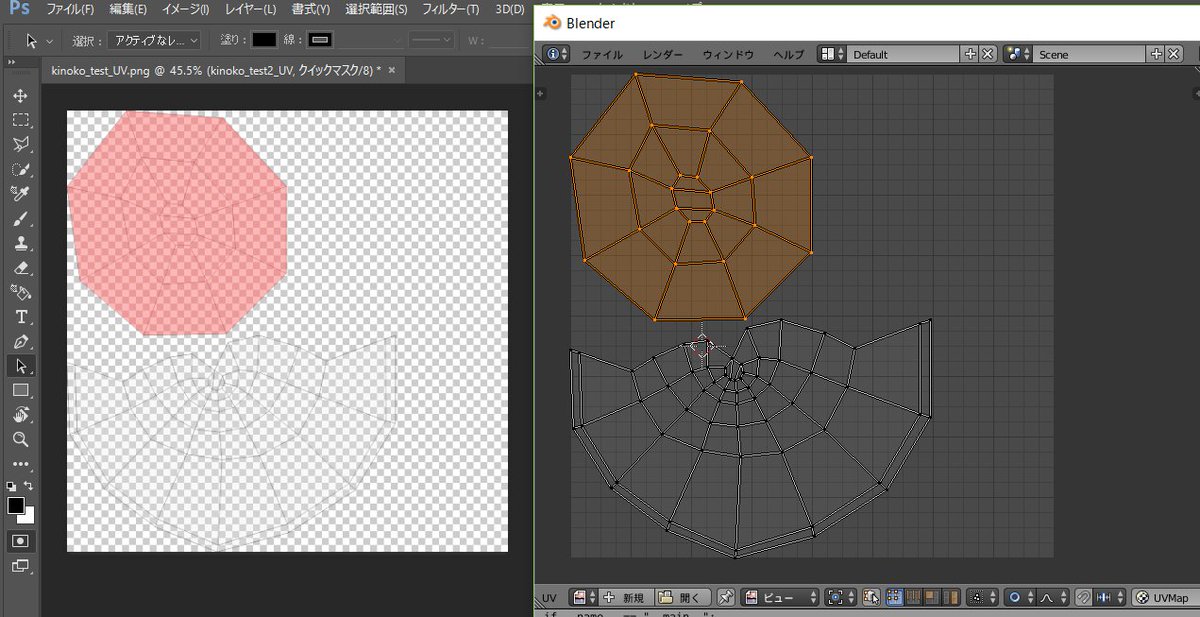Open Blender info editor type selector
Screen dimensions: 1200x617
(555, 54)
